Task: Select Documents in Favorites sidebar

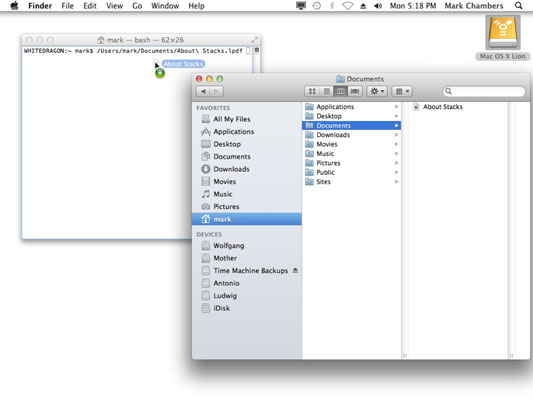Action: point(246,157)
